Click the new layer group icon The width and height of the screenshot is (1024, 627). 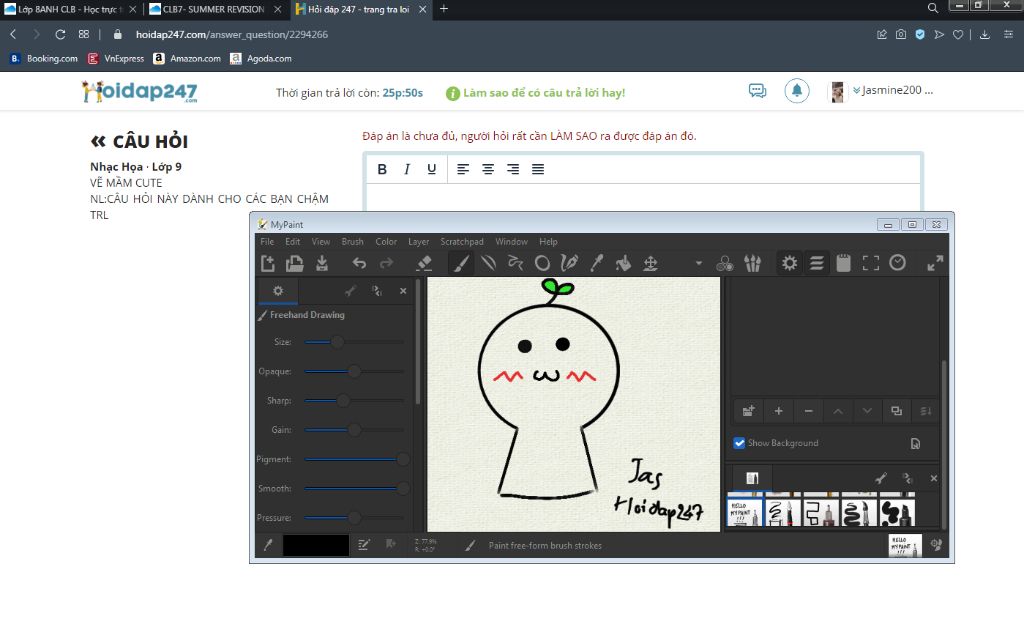coord(748,411)
